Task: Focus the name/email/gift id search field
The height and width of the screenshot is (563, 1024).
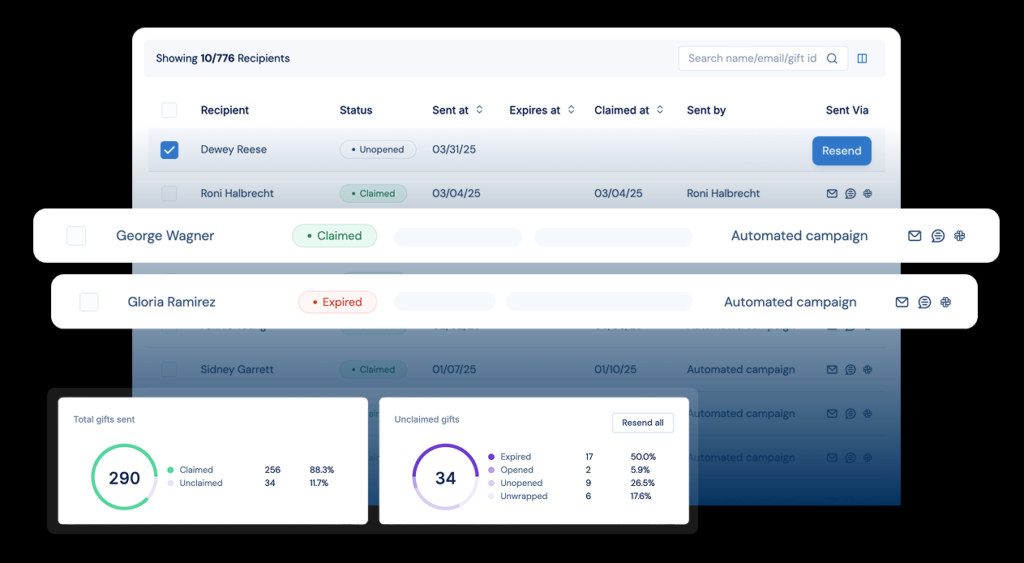Action: (x=753, y=59)
